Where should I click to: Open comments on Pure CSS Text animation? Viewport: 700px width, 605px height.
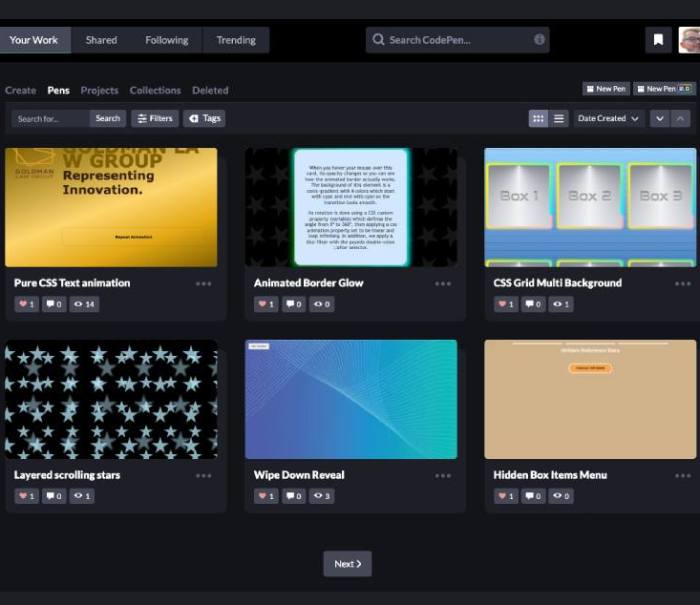54,304
